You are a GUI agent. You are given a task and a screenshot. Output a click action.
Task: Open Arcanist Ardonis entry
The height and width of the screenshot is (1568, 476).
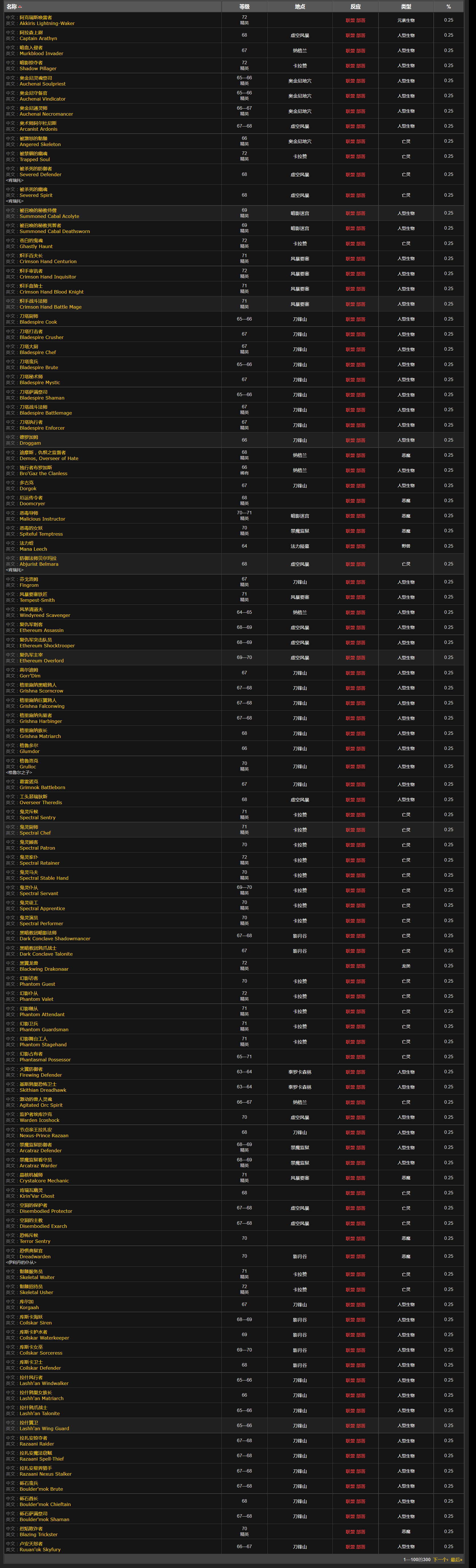click(x=38, y=129)
